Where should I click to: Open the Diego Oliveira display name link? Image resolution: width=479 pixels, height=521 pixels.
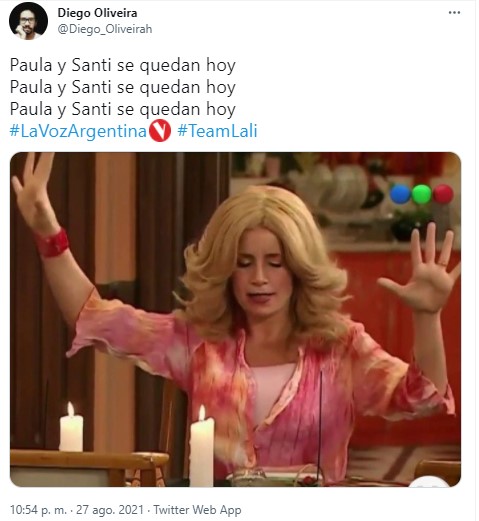pyautogui.click(x=97, y=13)
